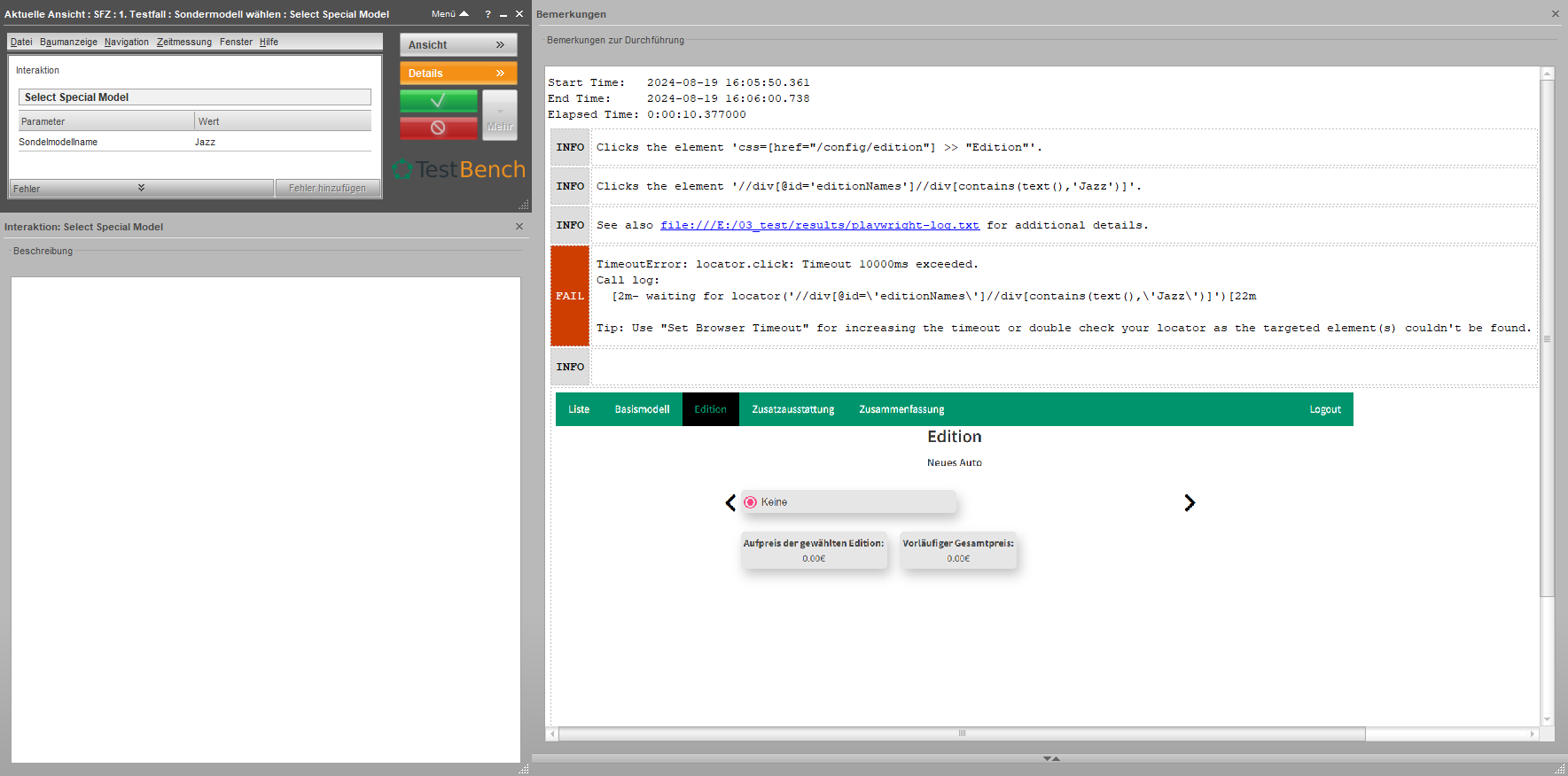Open the playwright-log.txt file link

(x=820, y=225)
